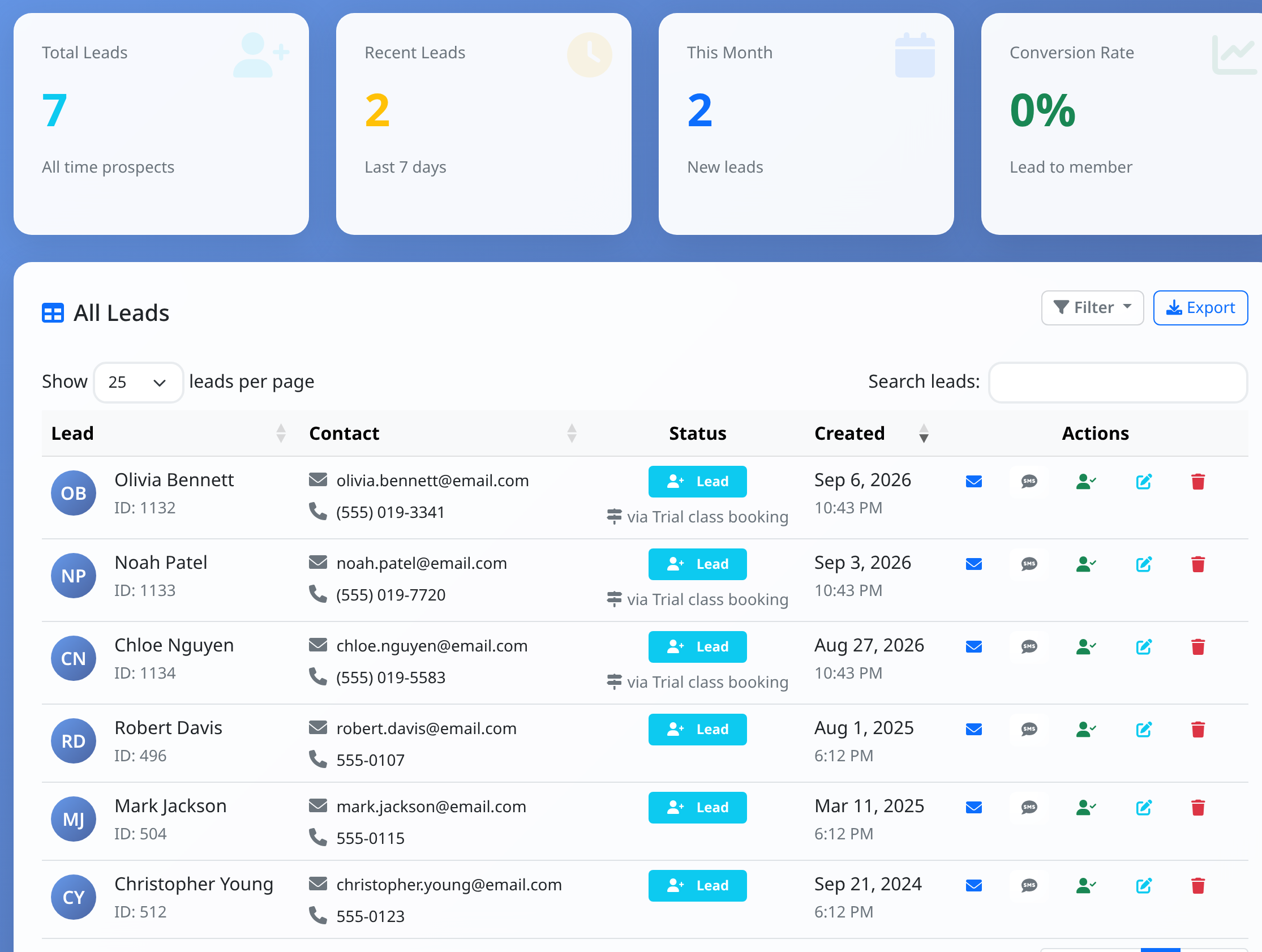Convert Noah Patel to member
Screen dimensions: 1262x952
click(x=1085, y=564)
